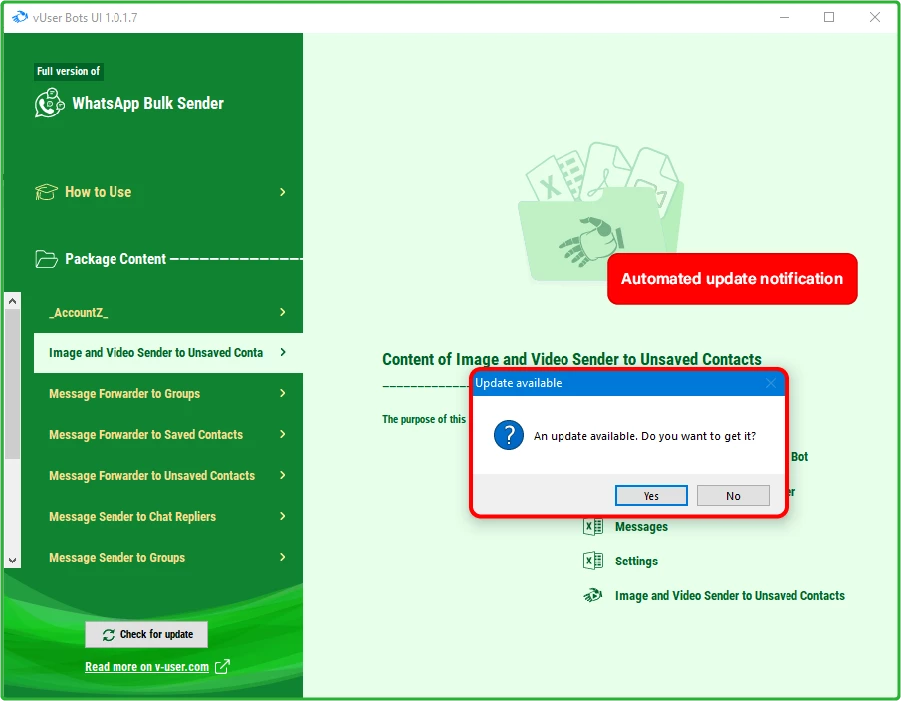Click the Excel icon beside Messages
This screenshot has height=701, width=901.
[592, 526]
